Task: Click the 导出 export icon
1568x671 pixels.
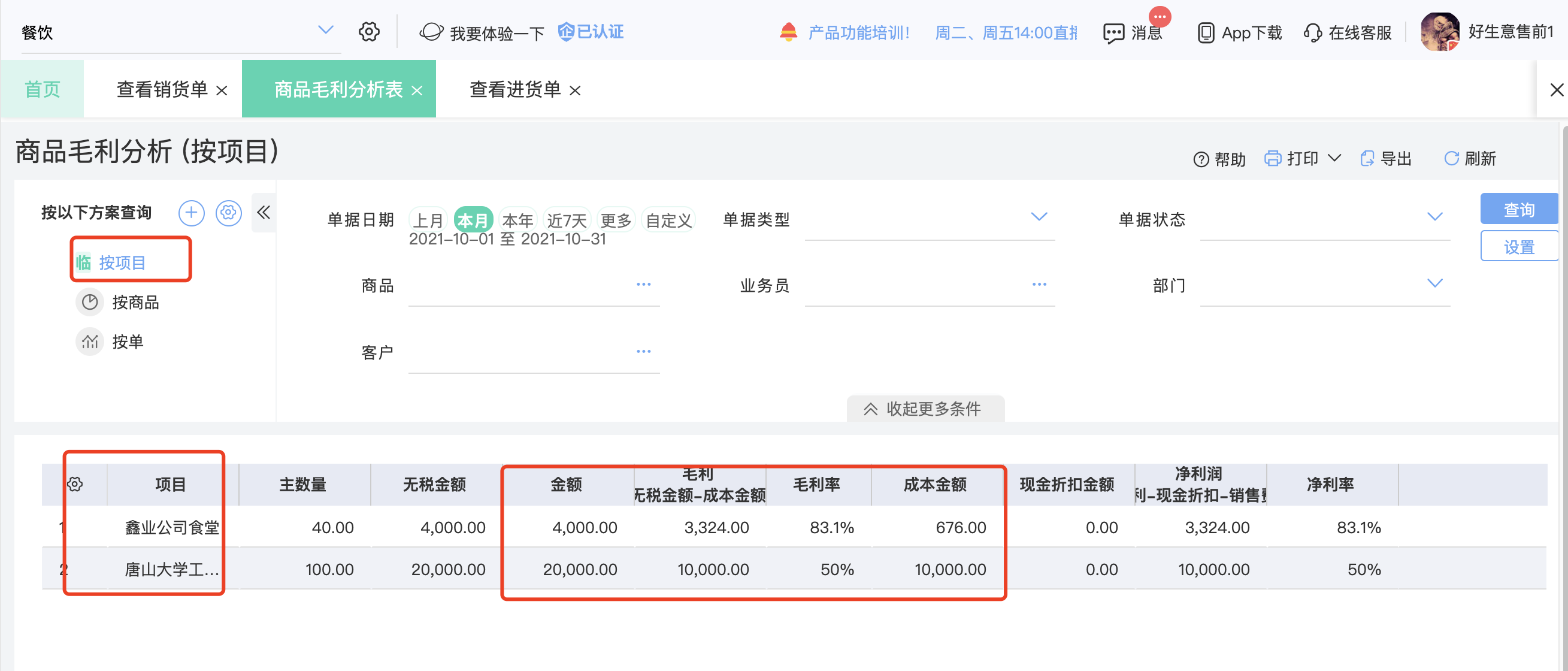Action: click(x=1367, y=158)
